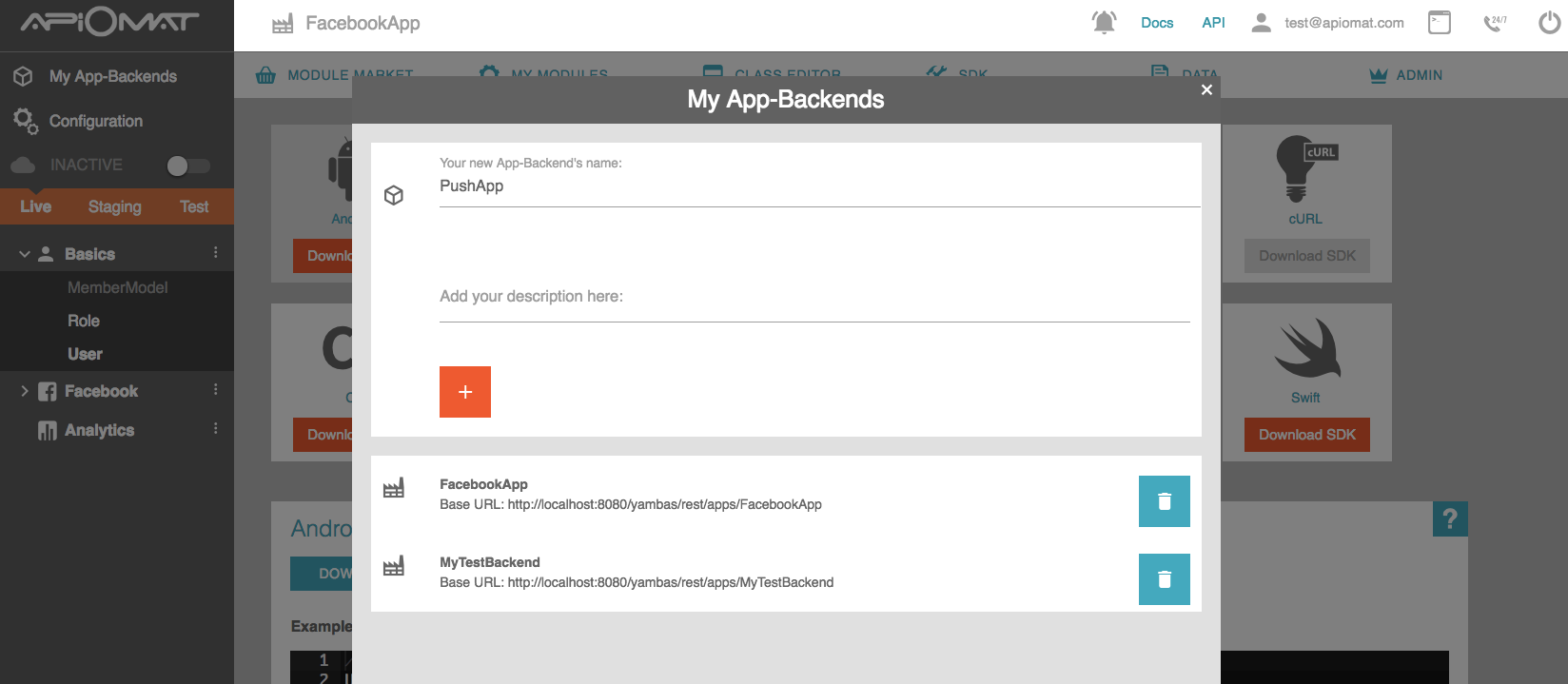This screenshot has height=684, width=1568.
Task: Click the power logout icon
Action: [x=1549, y=23]
